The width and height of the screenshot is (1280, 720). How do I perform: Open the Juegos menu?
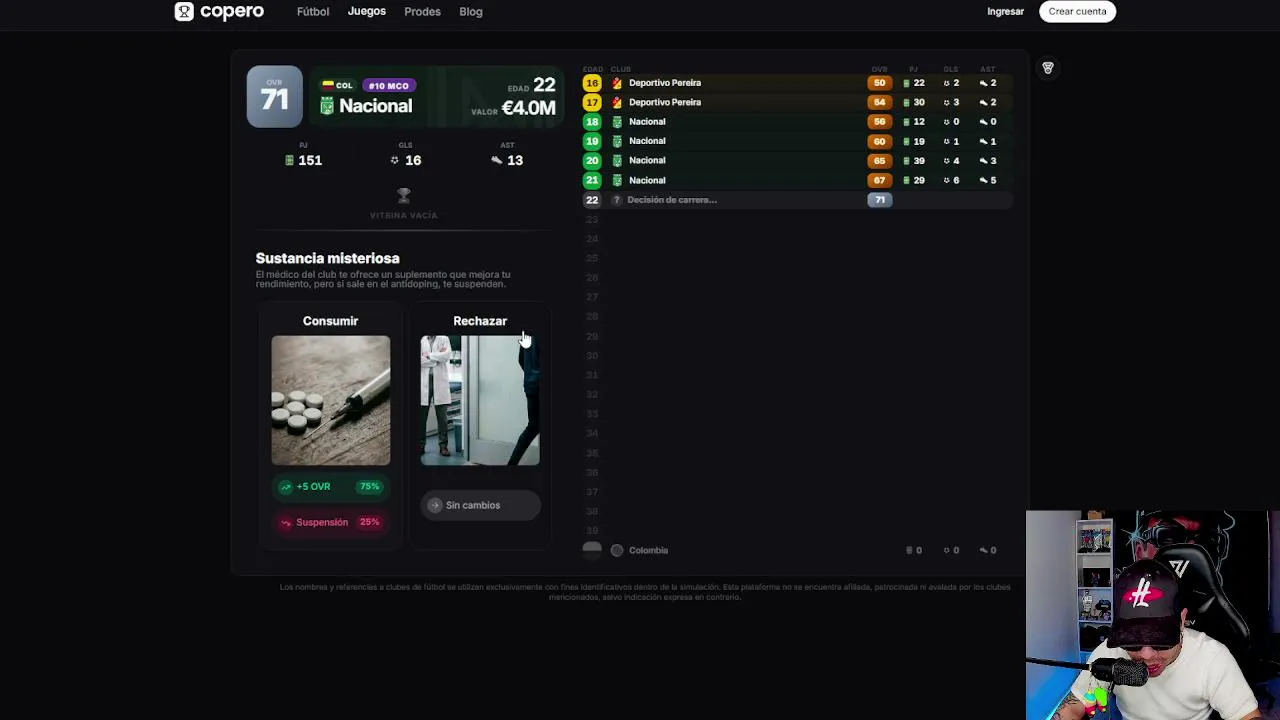click(367, 11)
